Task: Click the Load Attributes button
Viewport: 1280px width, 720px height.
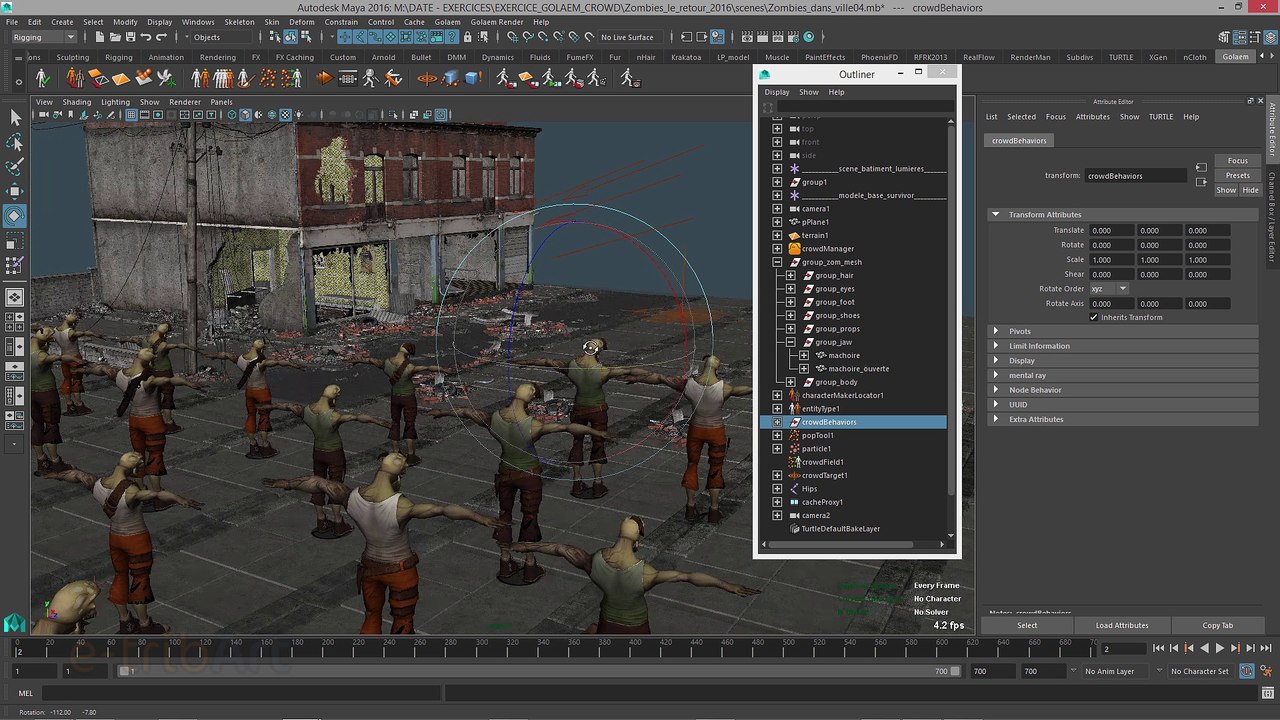Action: [1121, 625]
